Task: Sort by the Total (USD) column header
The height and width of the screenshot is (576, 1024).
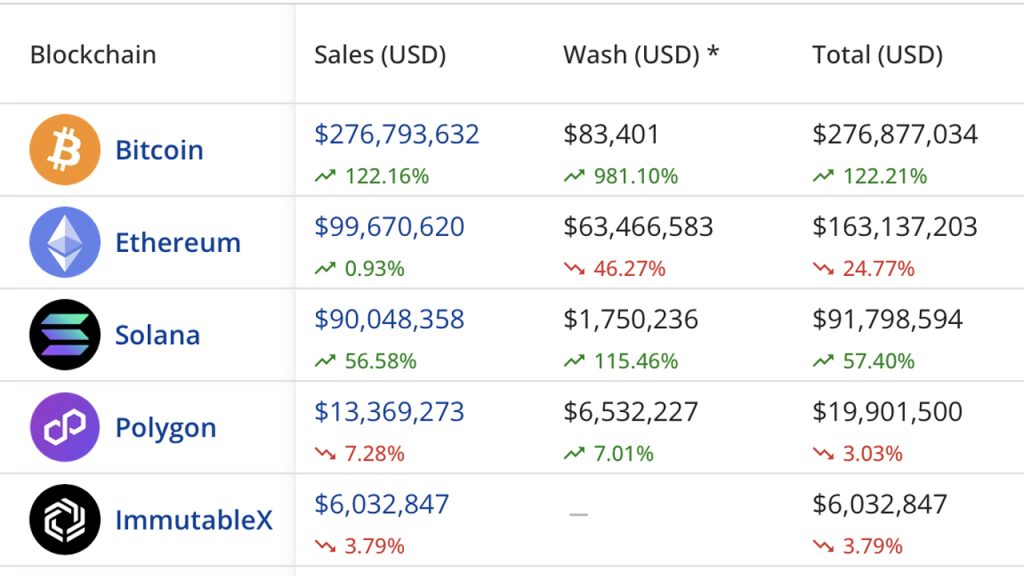Action: coord(875,55)
